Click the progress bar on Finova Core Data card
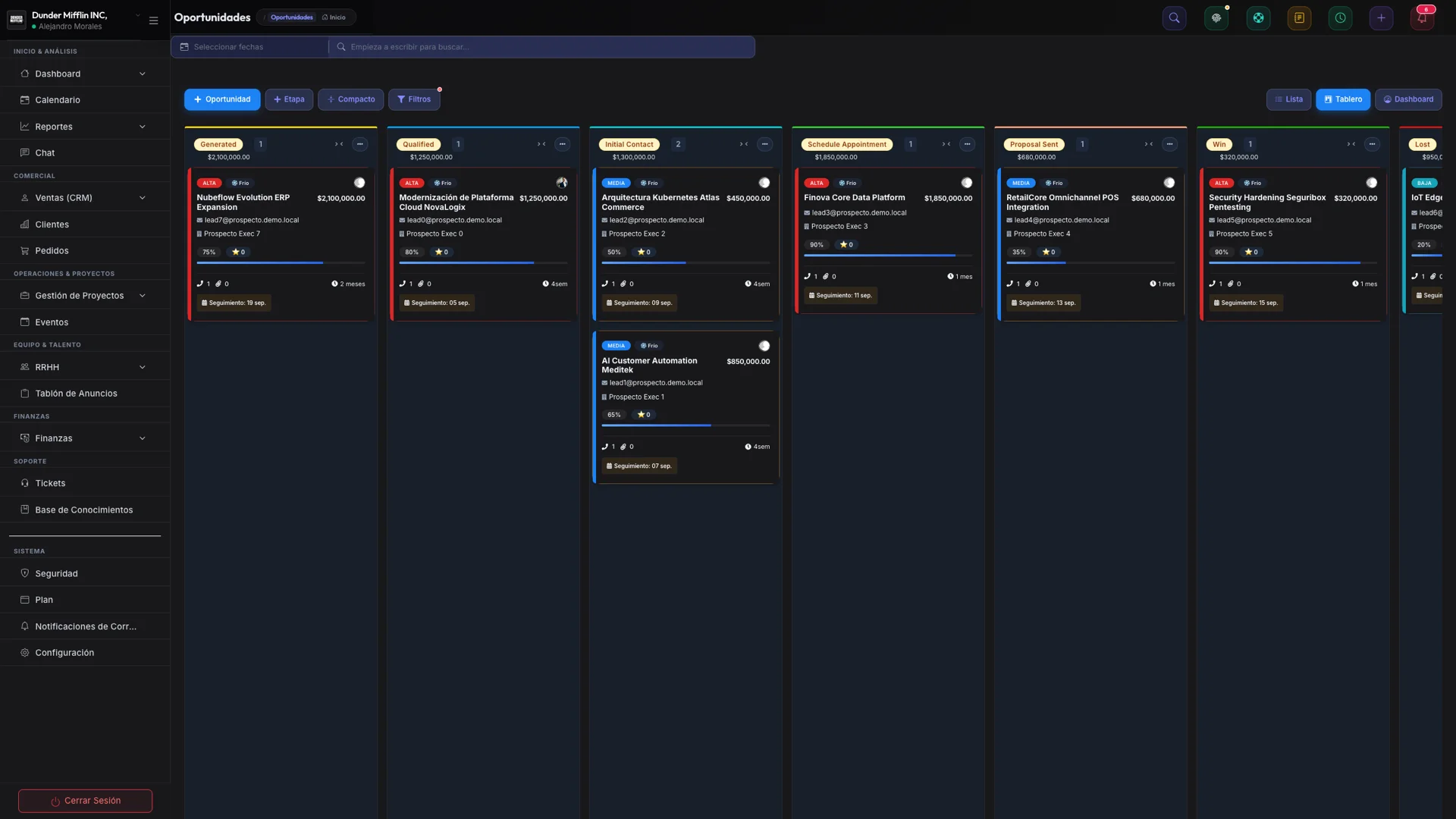 coord(888,256)
